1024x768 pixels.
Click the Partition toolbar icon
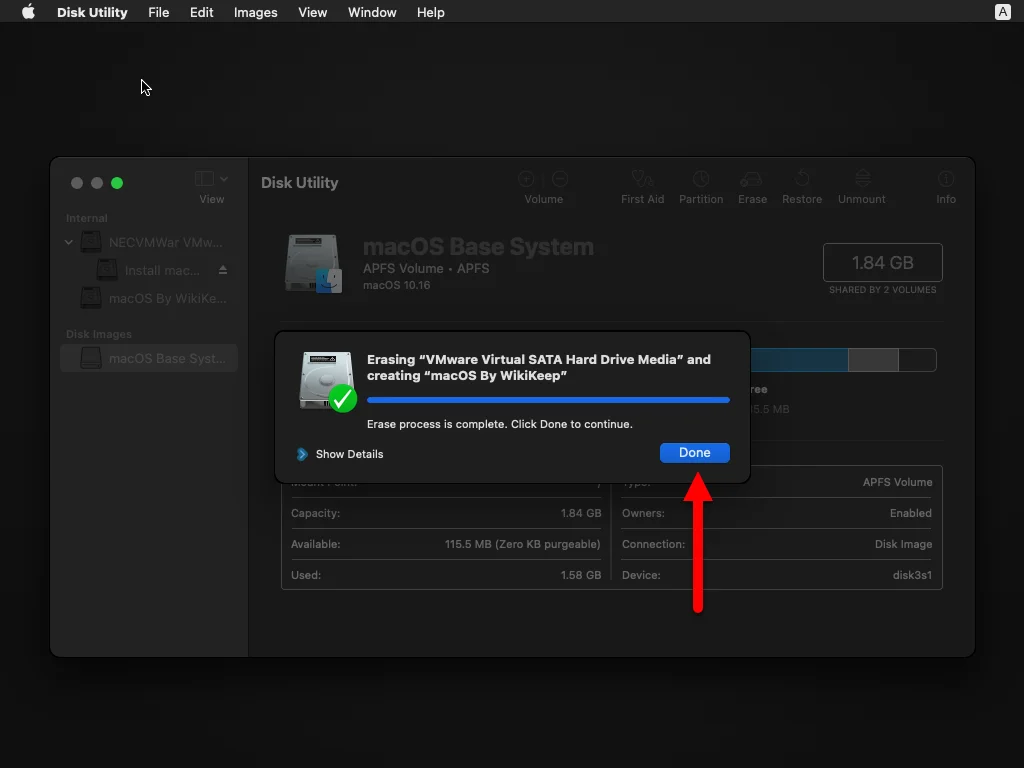(x=701, y=179)
